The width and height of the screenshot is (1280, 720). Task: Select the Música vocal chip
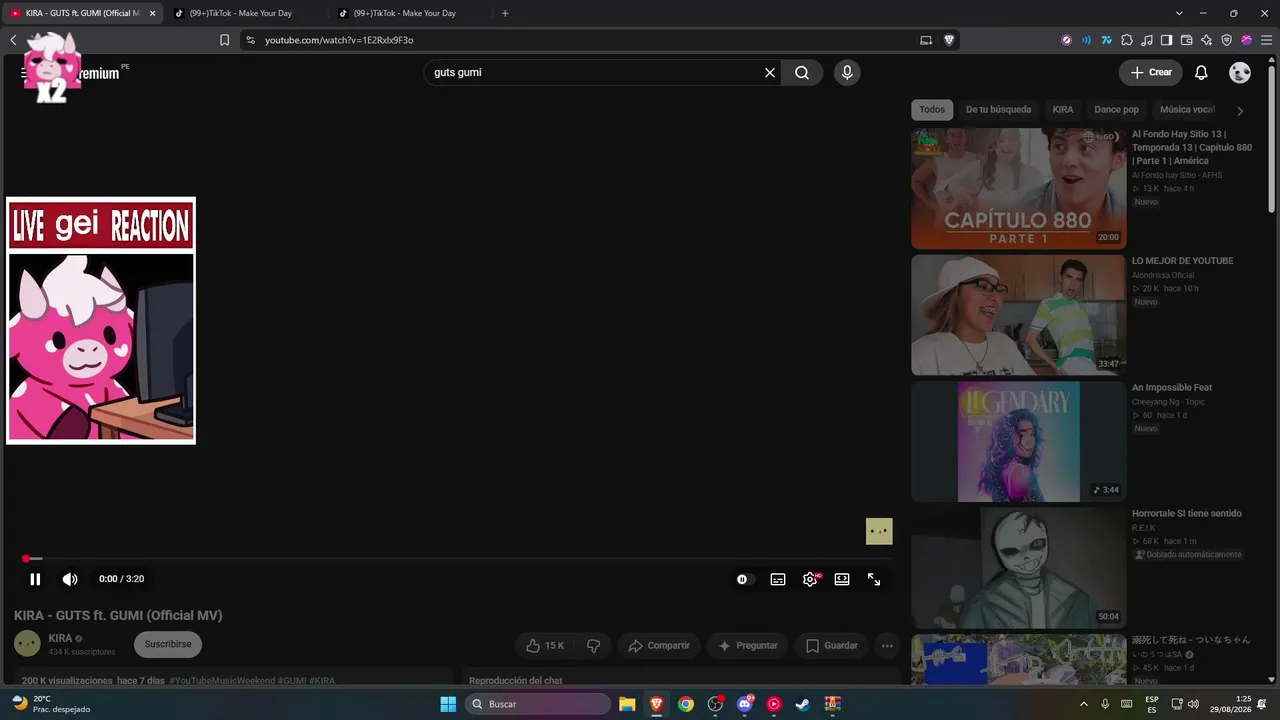coord(1187,110)
